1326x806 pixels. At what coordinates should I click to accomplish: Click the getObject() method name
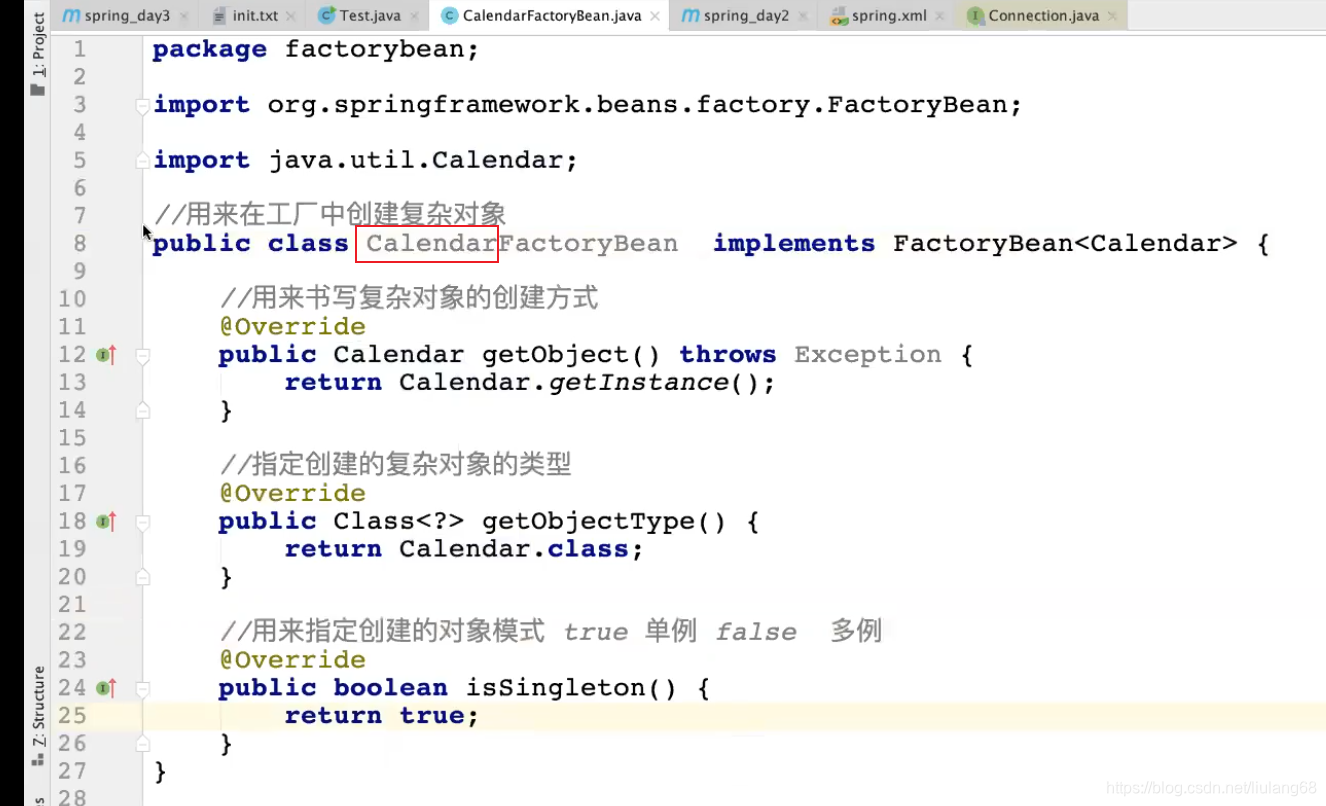pos(571,355)
